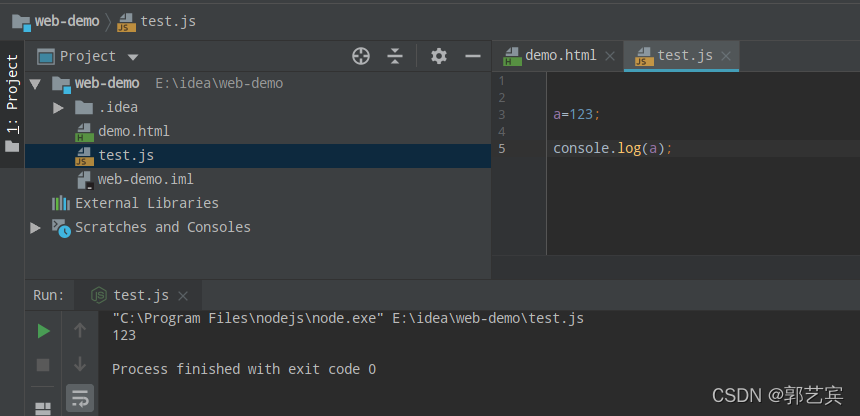Click the restore layout icon in Run toolbar
This screenshot has height=416, width=860.
[43, 409]
